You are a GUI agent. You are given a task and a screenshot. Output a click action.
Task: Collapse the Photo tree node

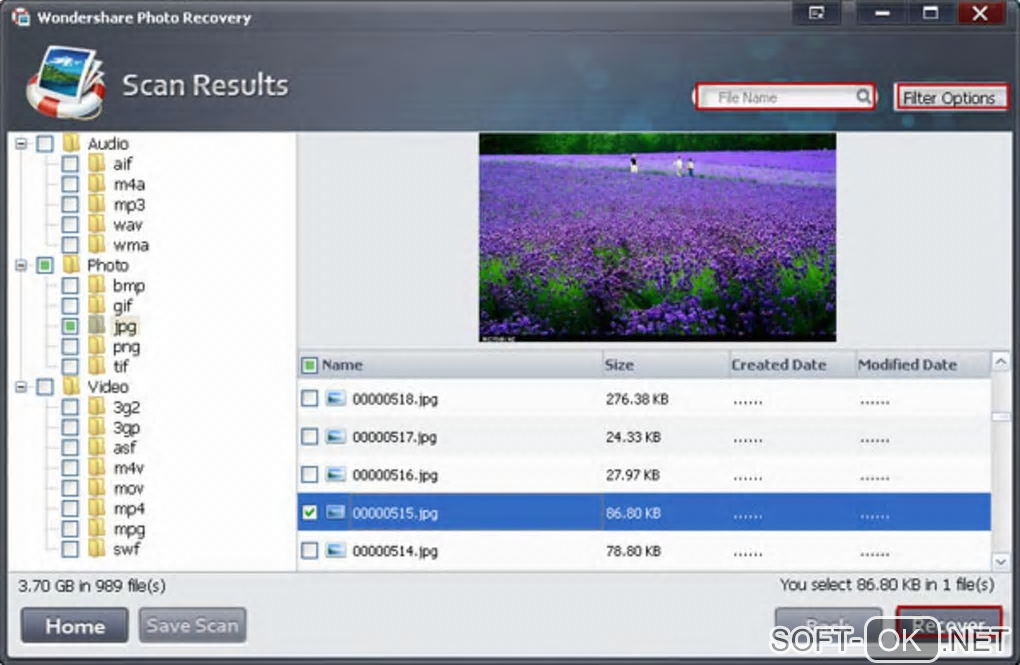pos(21,265)
